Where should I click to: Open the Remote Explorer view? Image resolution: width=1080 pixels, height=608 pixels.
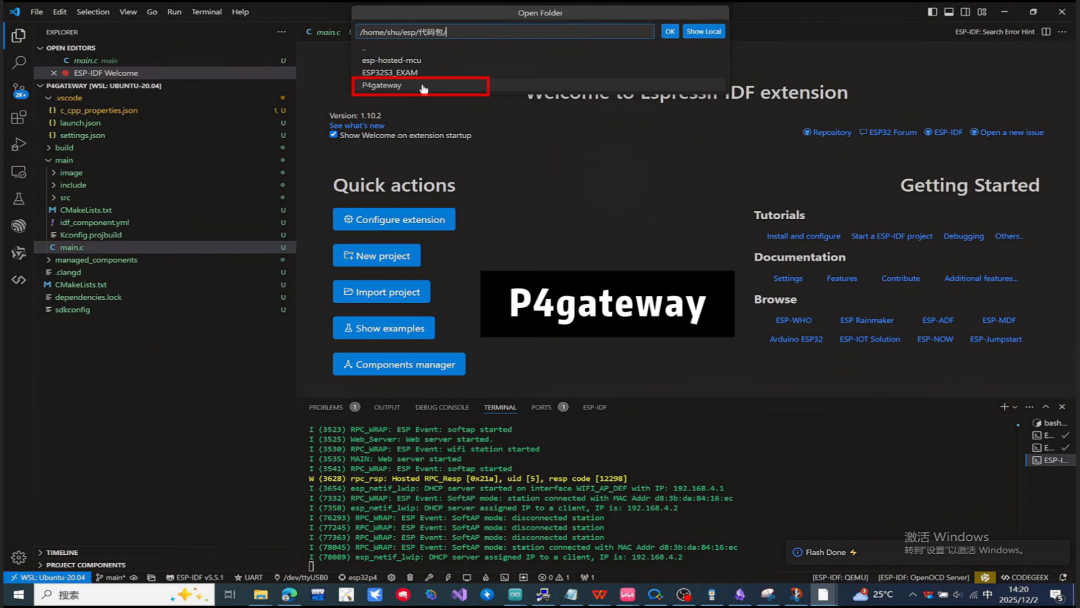[19, 172]
